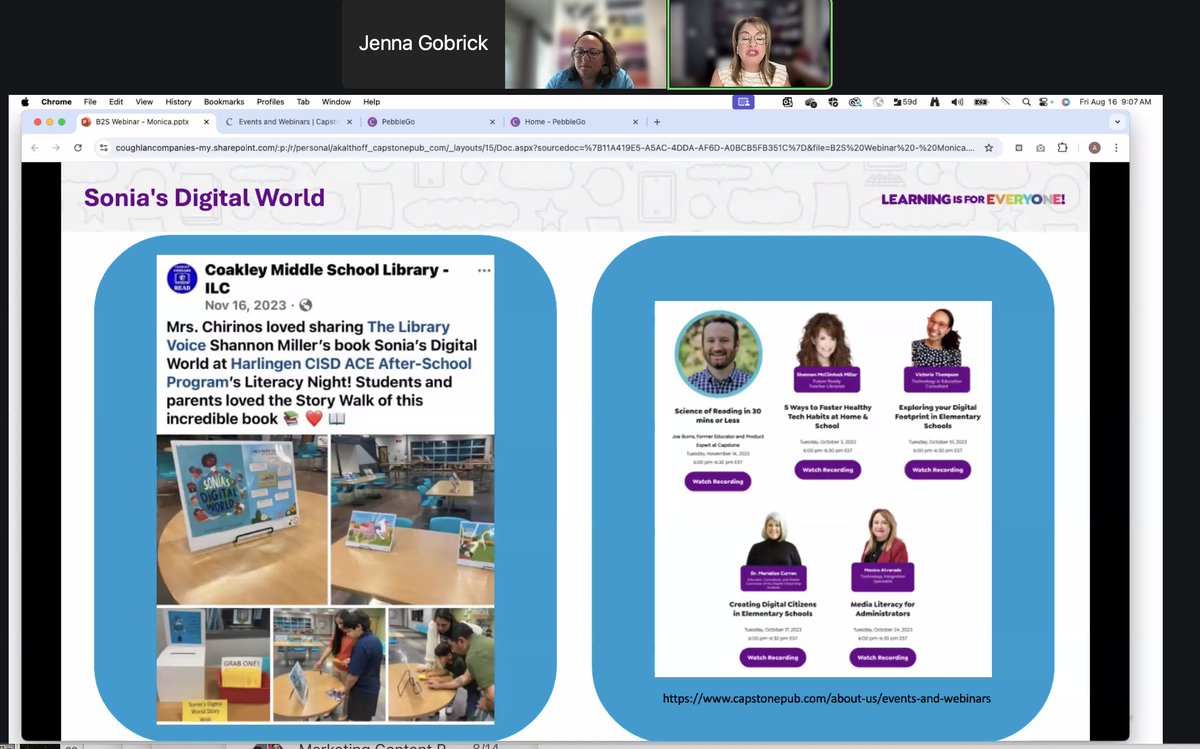Open the Window menu
The width and height of the screenshot is (1200, 749).
click(x=336, y=102)
